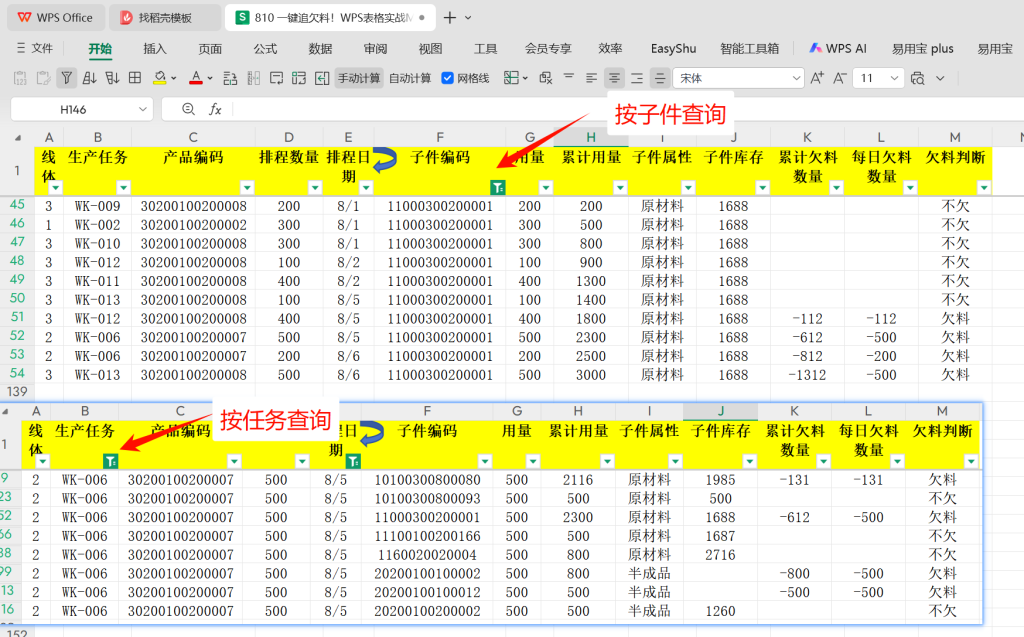Open insert function fx button
Screen dimensions: 1024x637
tap(215, 109)
